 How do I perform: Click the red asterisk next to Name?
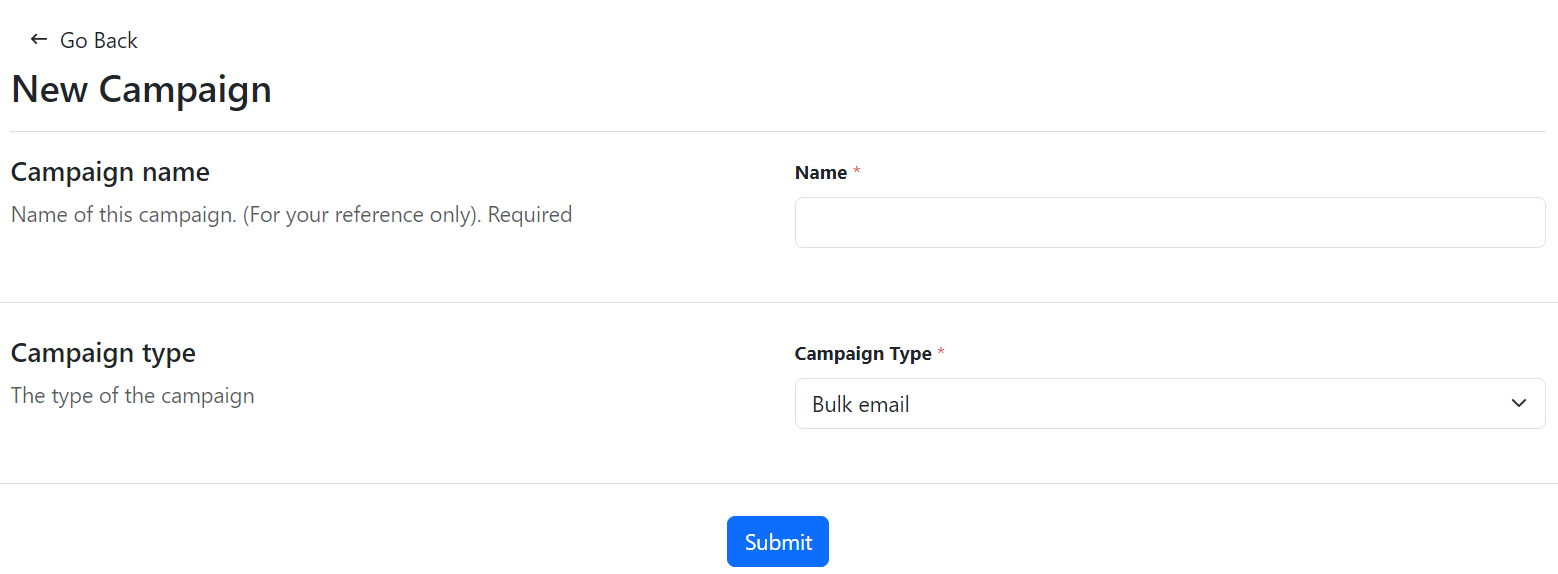pyautogui.click(x=857, y=173)
